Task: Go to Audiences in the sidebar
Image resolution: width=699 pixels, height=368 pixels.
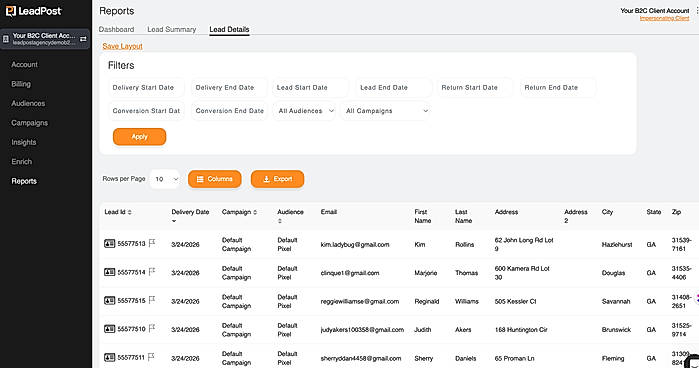Action: (28, 103)
